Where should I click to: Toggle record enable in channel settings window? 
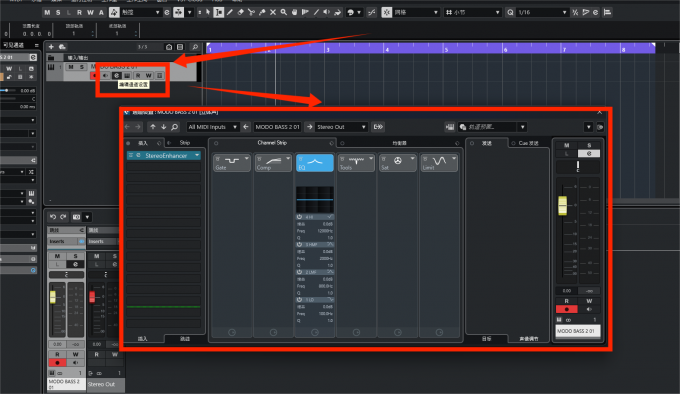point(567,309)
